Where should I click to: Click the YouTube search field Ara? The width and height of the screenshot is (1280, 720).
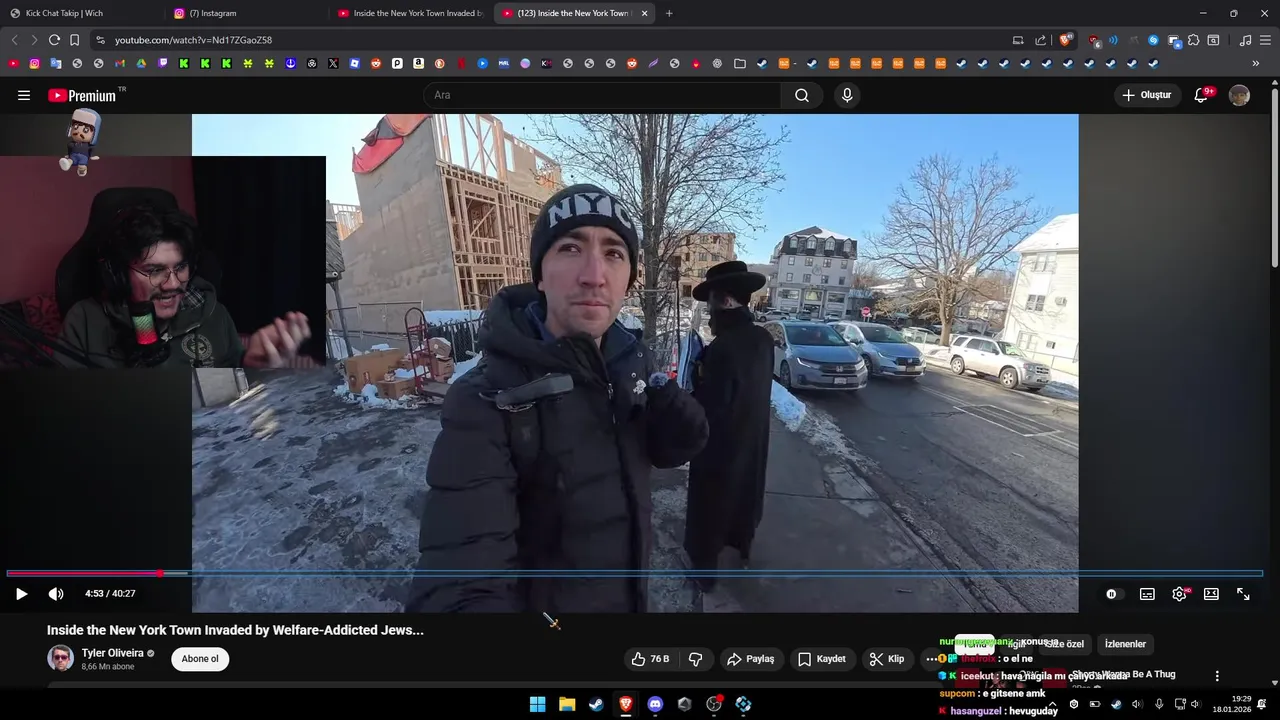pos(603,95)
